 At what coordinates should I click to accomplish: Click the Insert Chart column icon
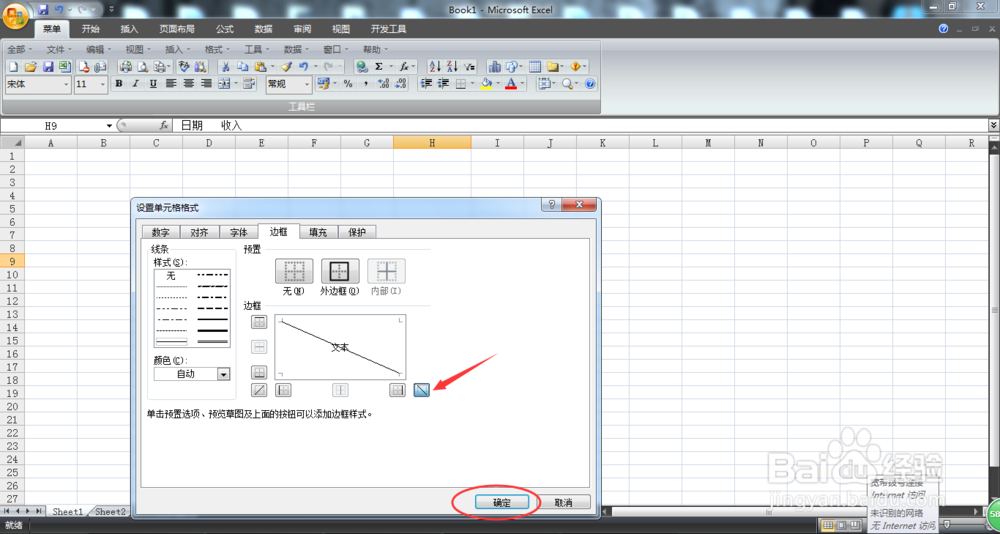[495, 66]
